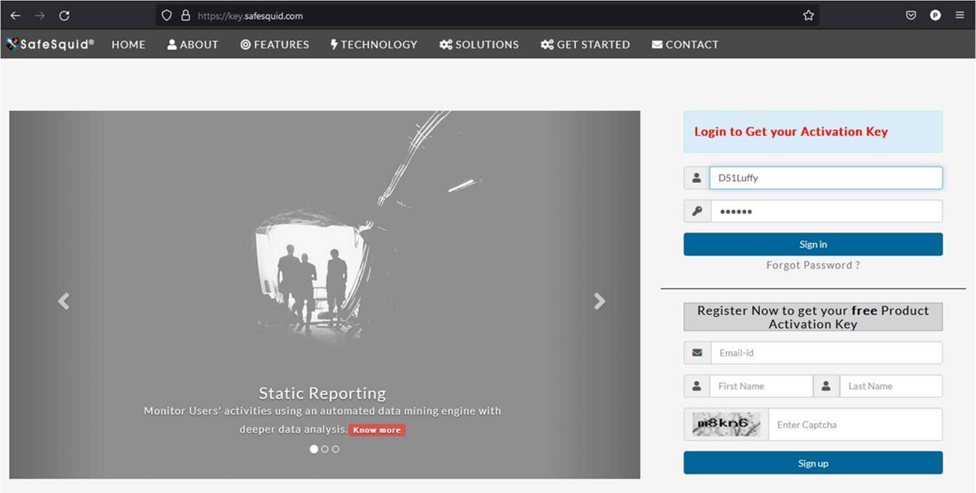Image resolution: width=976 pixels, height=493 pixels.
Task: Select the second carousel indicator dot
Action: pos(325,449)
